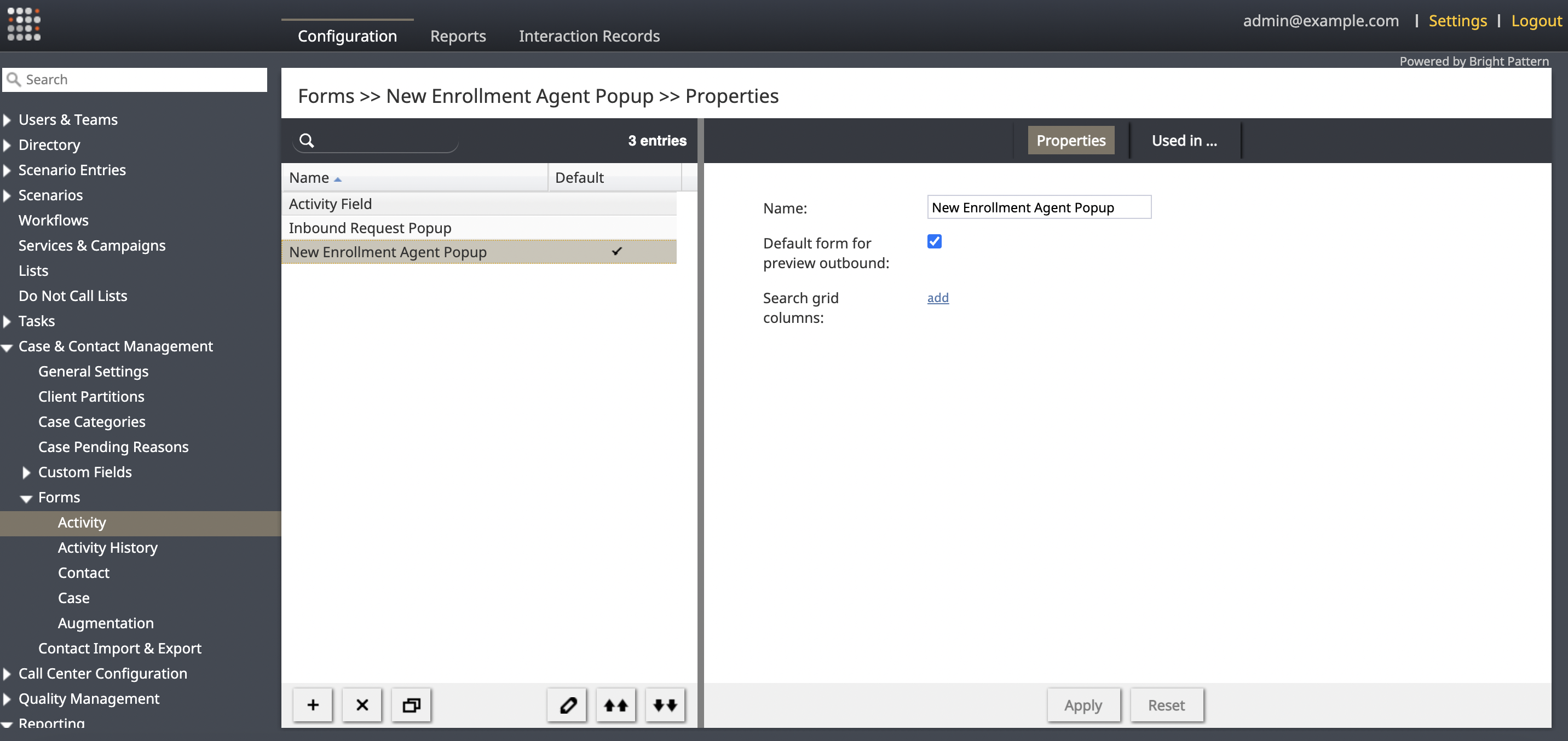1568x741 pixels.
Task: Open the Interaction Records tab
Action: (589, 36)
